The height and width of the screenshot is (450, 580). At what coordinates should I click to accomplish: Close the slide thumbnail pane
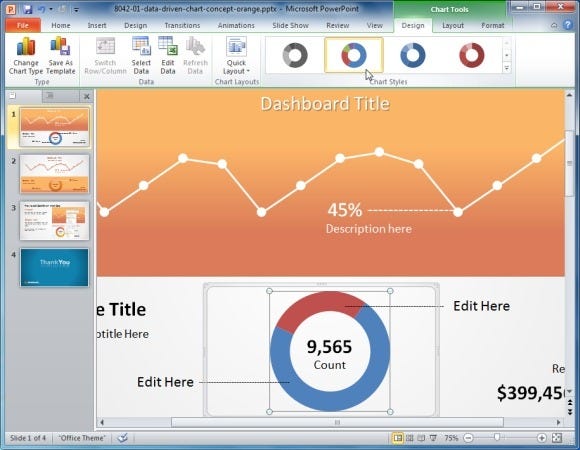[87, 97]
